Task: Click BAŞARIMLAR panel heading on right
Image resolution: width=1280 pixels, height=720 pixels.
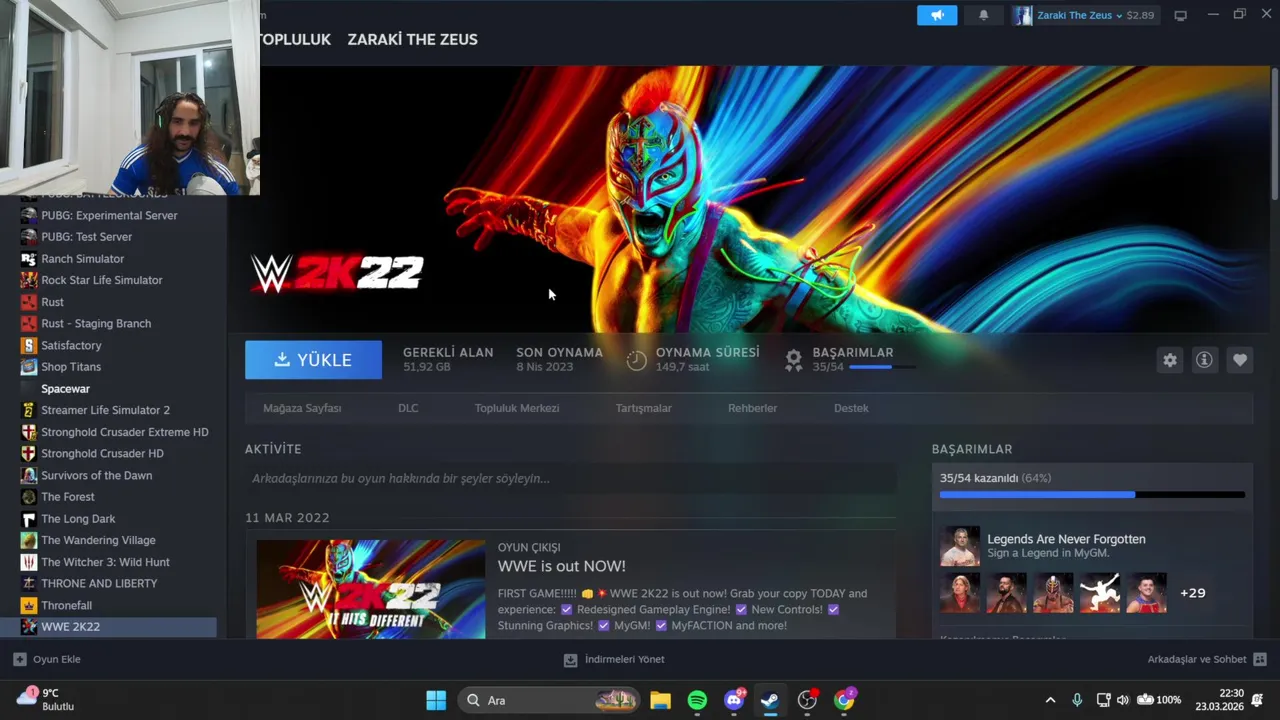Action: tap(972, 450)
